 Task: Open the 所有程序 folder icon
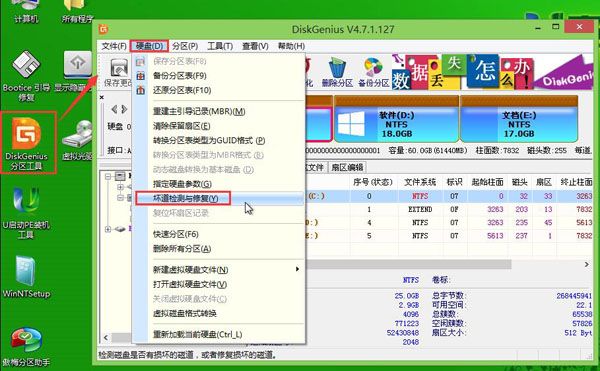(77, 11)
